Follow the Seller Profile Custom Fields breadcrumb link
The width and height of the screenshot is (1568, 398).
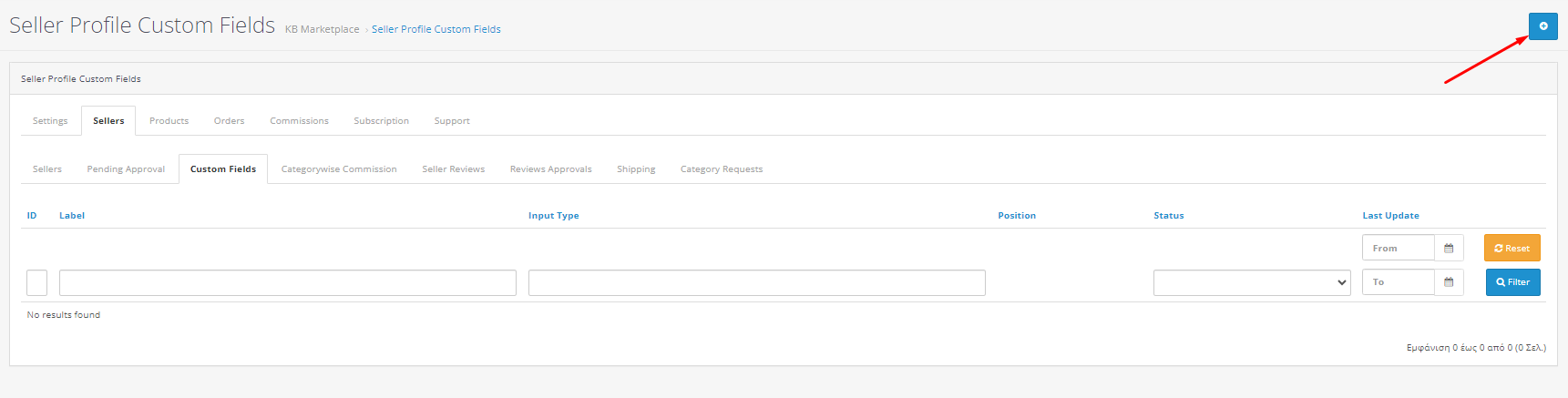coord(436,29)
